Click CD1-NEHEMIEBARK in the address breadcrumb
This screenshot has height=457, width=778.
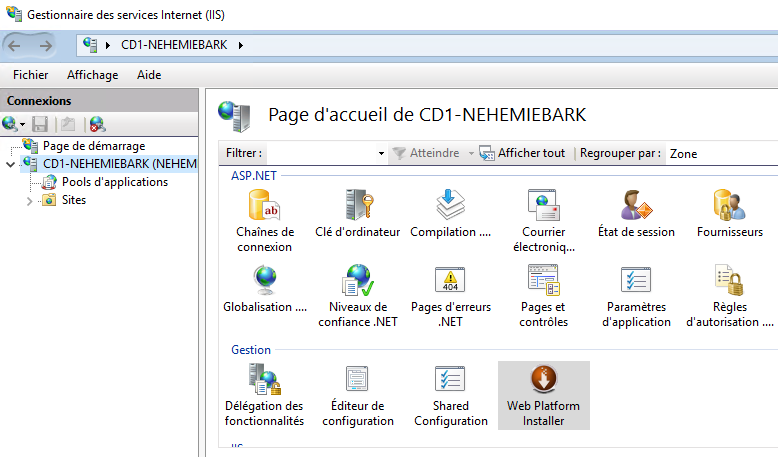coord(174,45)
